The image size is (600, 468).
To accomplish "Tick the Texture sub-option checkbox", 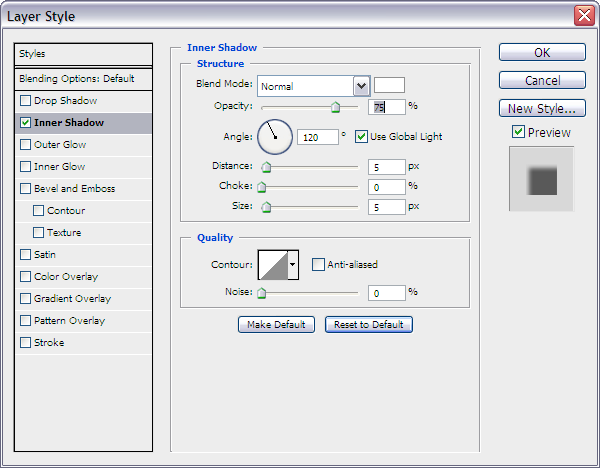I will 38,233.
